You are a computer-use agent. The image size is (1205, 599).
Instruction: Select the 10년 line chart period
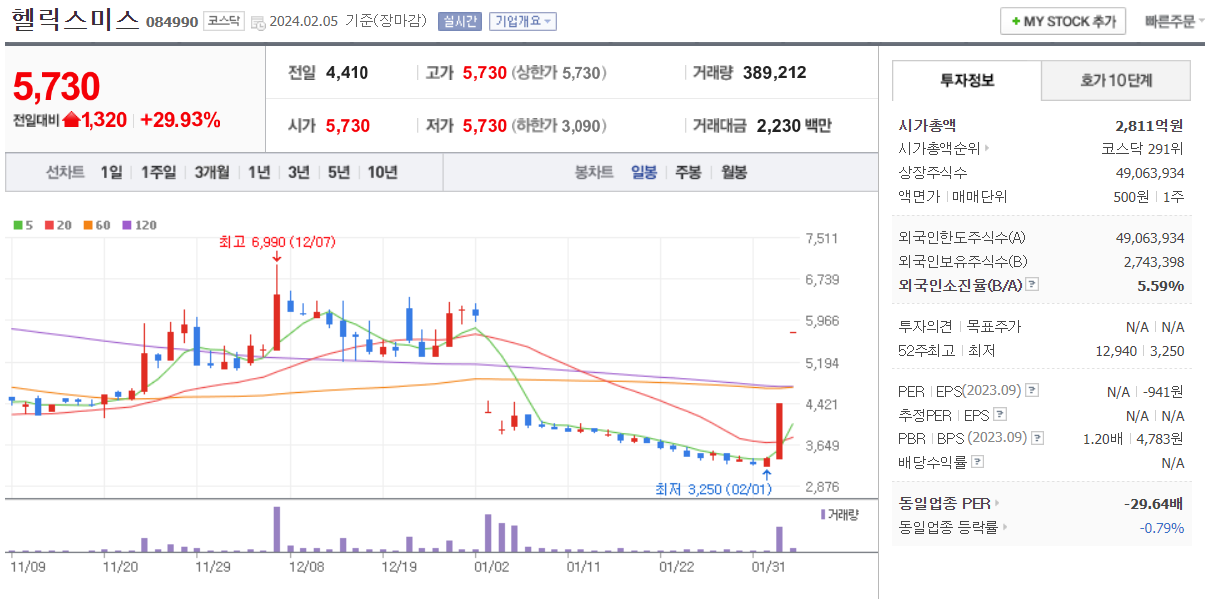coord(382,172)
